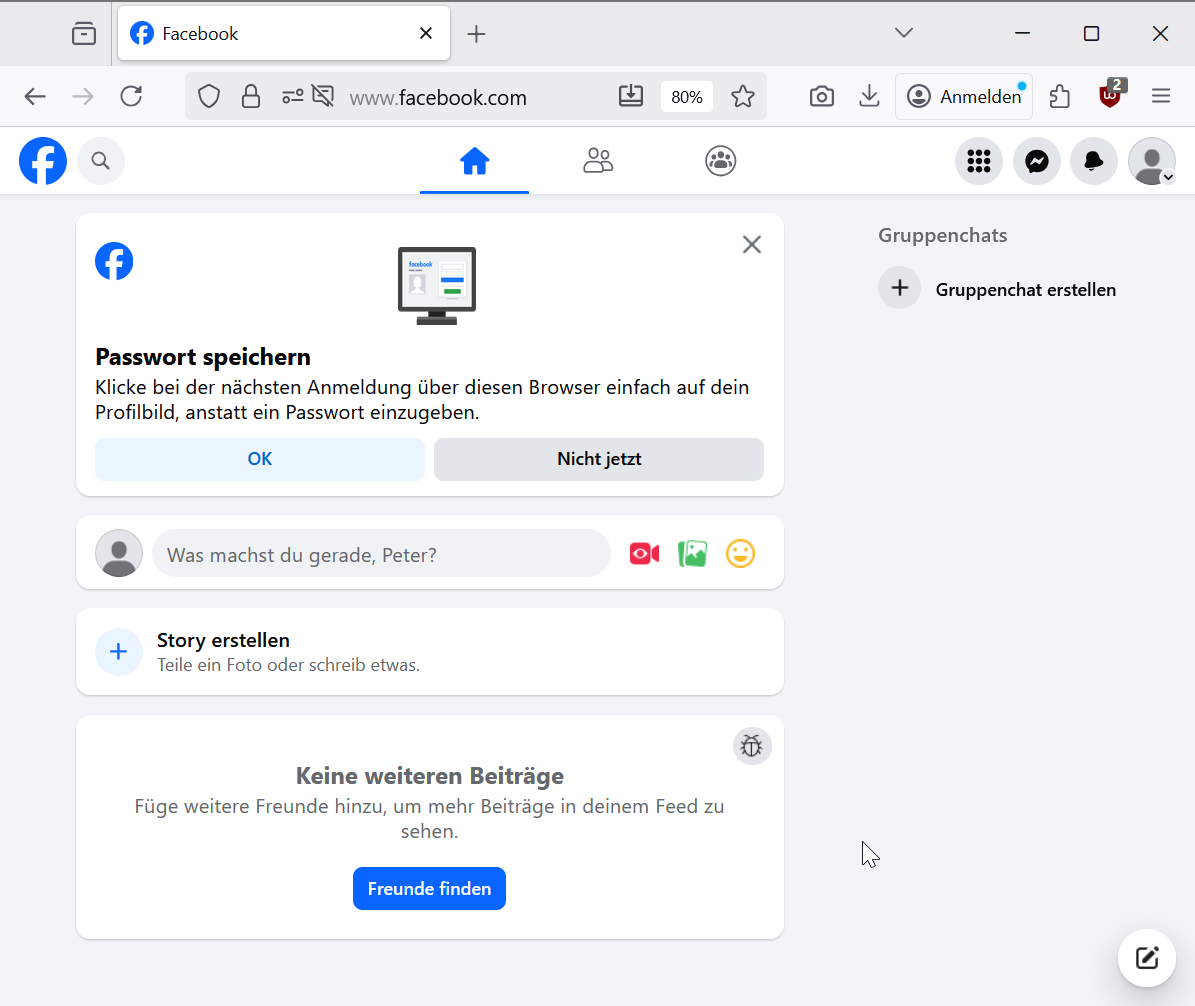Viewport: 1195px width, 1006px height.
Task: Click the photo/video gallery icon
Action: tap(692, 553)
